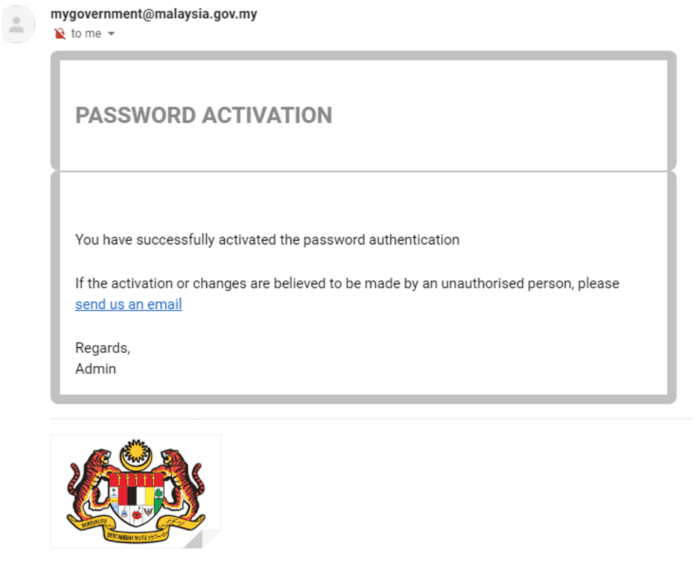Screen dimensions: 700x575
Task: Click the divider line above the attachment
Action: (x=370, y=419)
